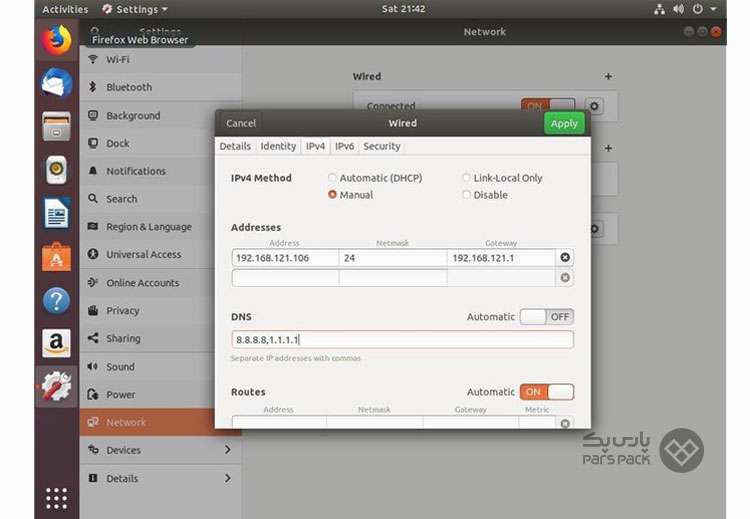Click the netmask field showing 24
The height and width of the screenshot is (519, 750).
[x=393, y=258]
